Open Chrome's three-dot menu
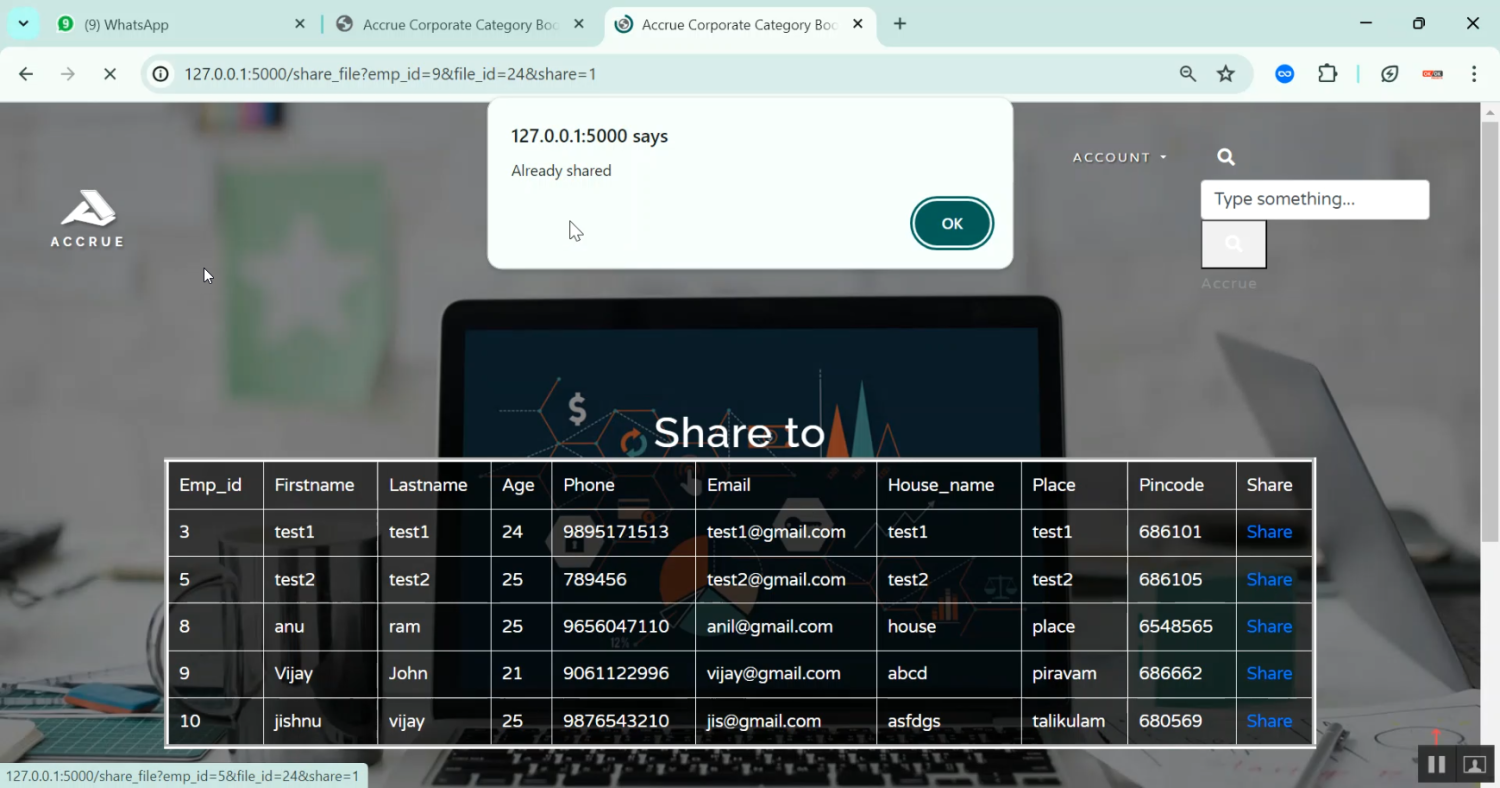Image resolution: width=1500 pixels, height=788 pixels. [x=1474, y=74]
